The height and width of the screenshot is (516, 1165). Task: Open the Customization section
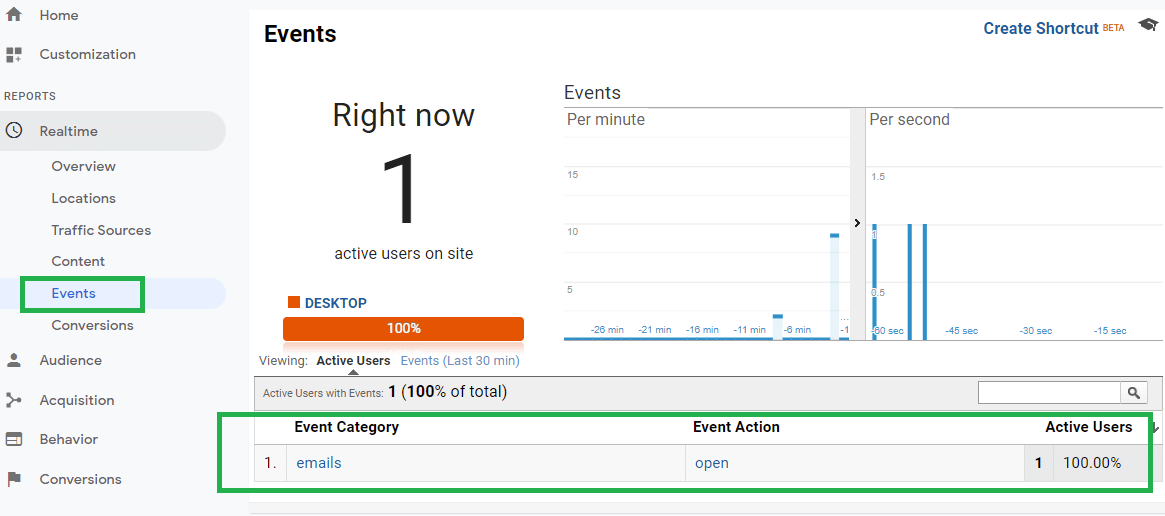click(88, 54)
